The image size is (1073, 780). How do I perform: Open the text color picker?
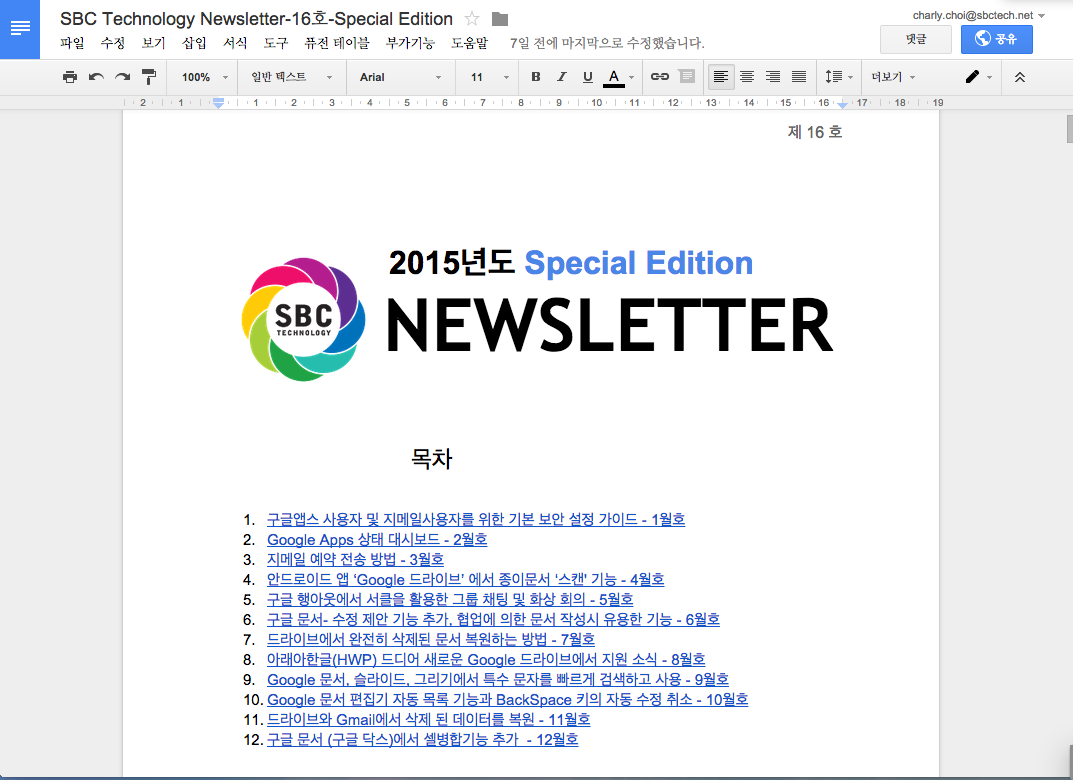tap(619, 77)
